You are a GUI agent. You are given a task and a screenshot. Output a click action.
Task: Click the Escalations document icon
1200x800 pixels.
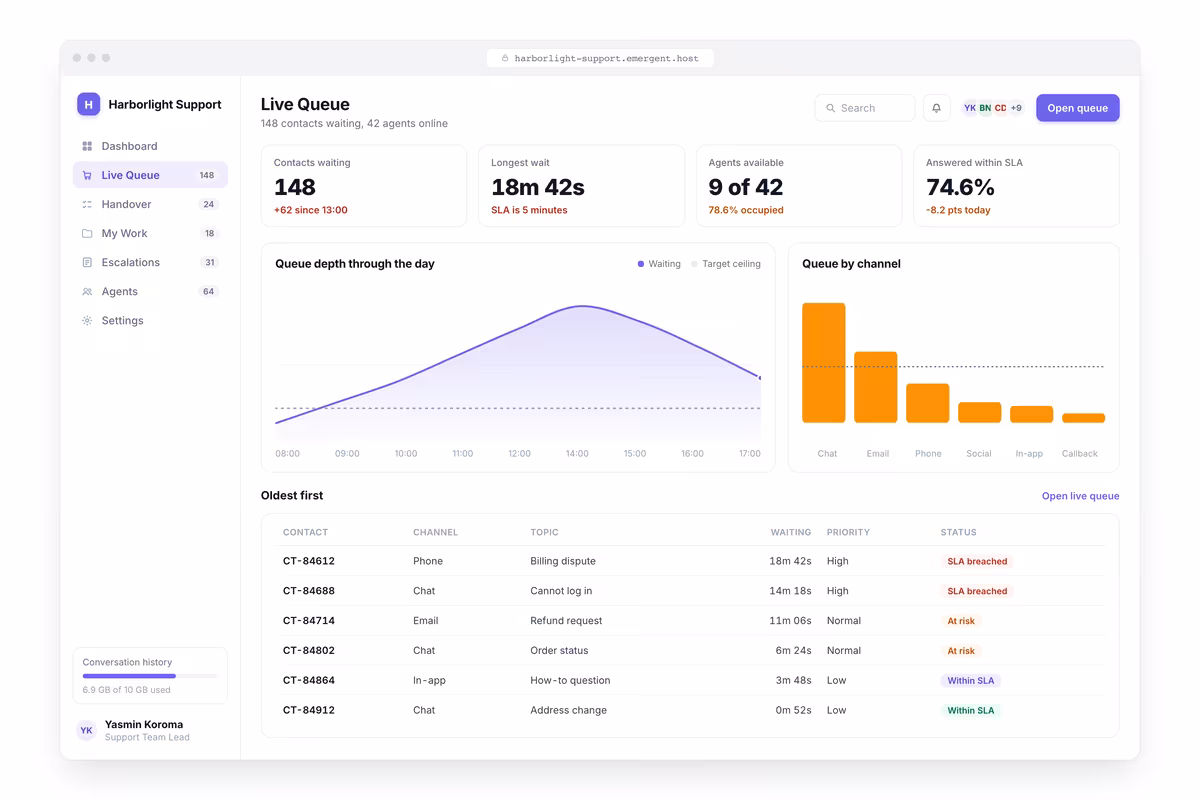point(87,262)
